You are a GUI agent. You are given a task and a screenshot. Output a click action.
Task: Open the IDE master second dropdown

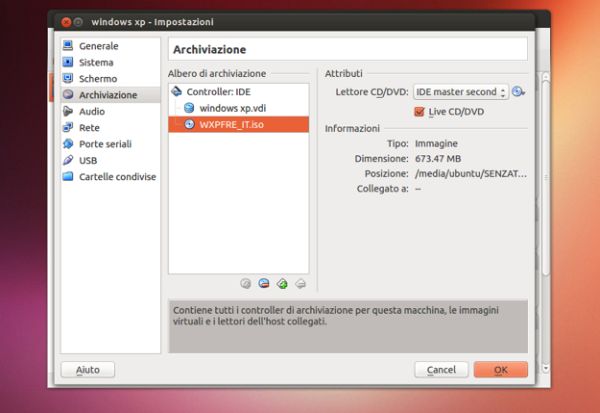[x=461, y=92]
